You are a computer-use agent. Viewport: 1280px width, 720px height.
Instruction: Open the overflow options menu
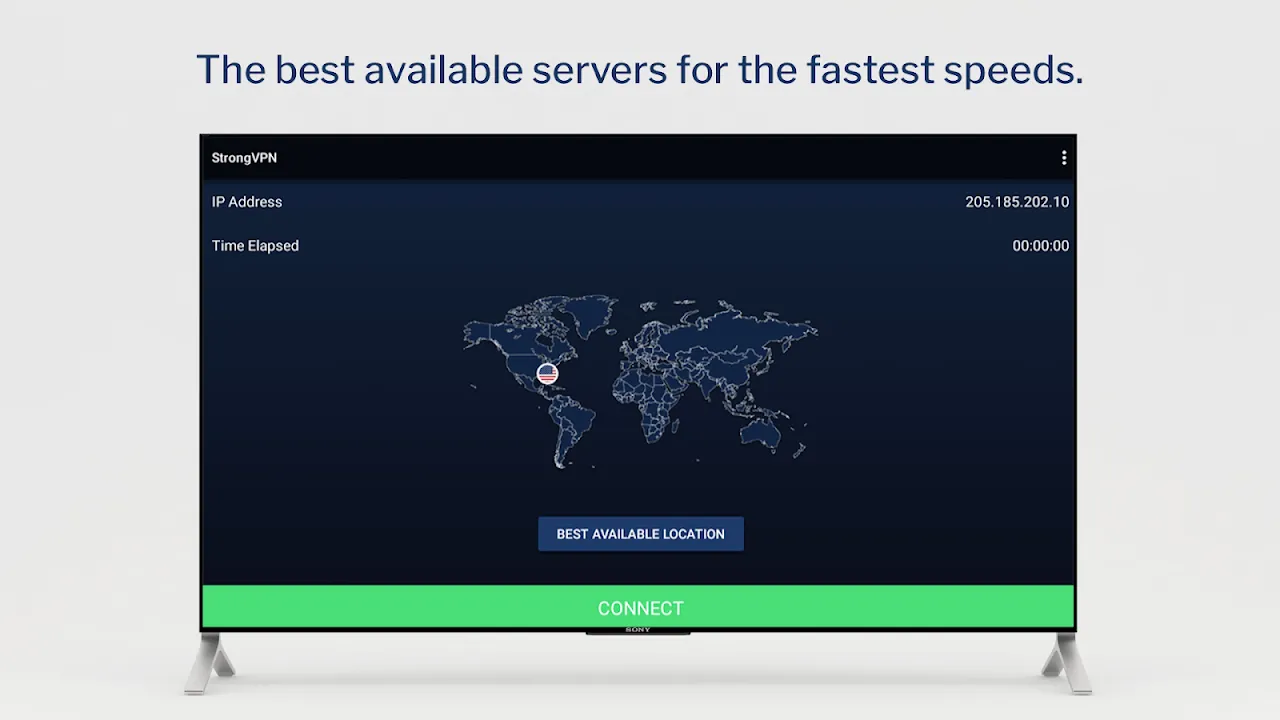click(1064, 157)
